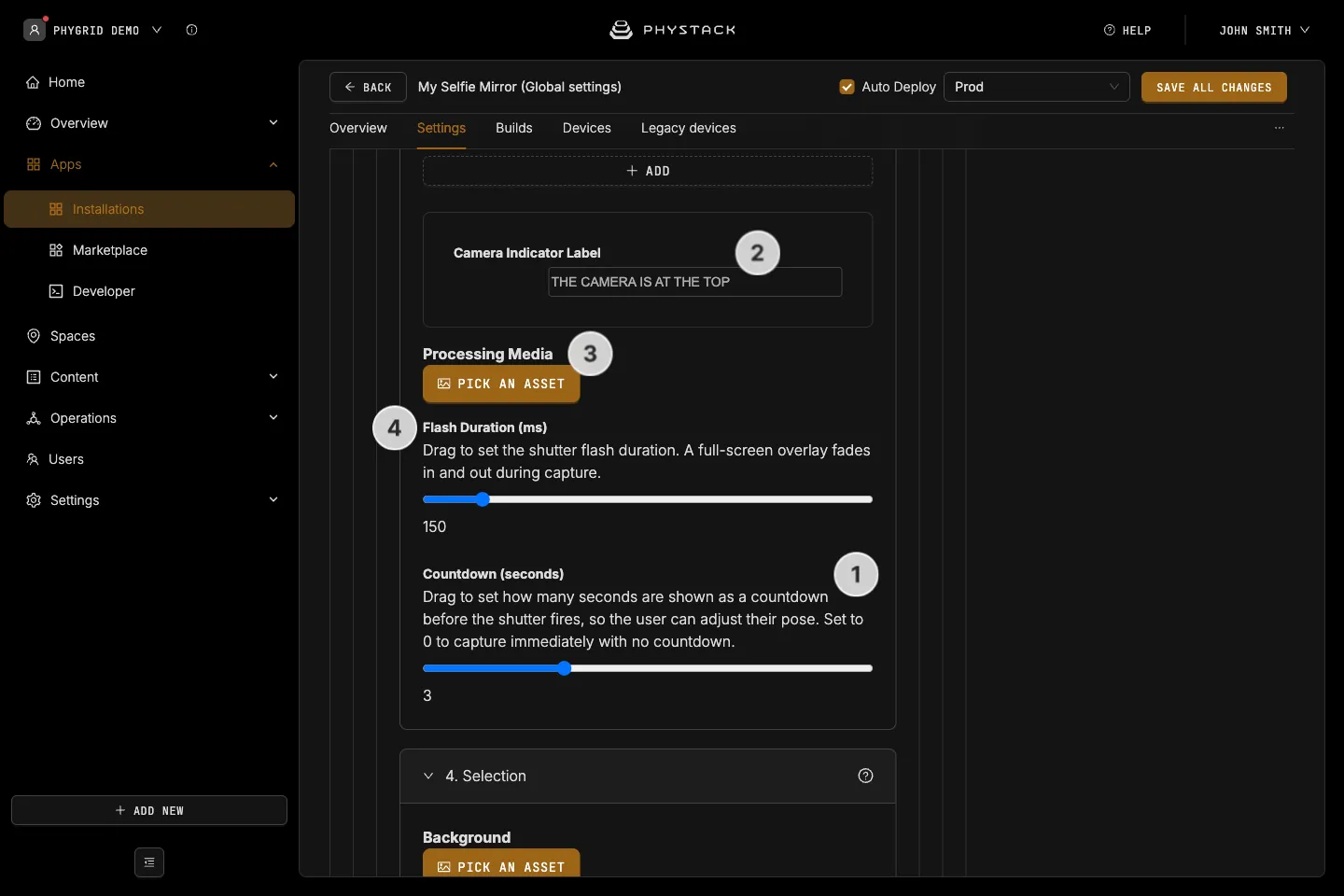The width and height of the screenshot is (1344, 896).
Task: Click the Content list icon
Action: coord(34,377)
